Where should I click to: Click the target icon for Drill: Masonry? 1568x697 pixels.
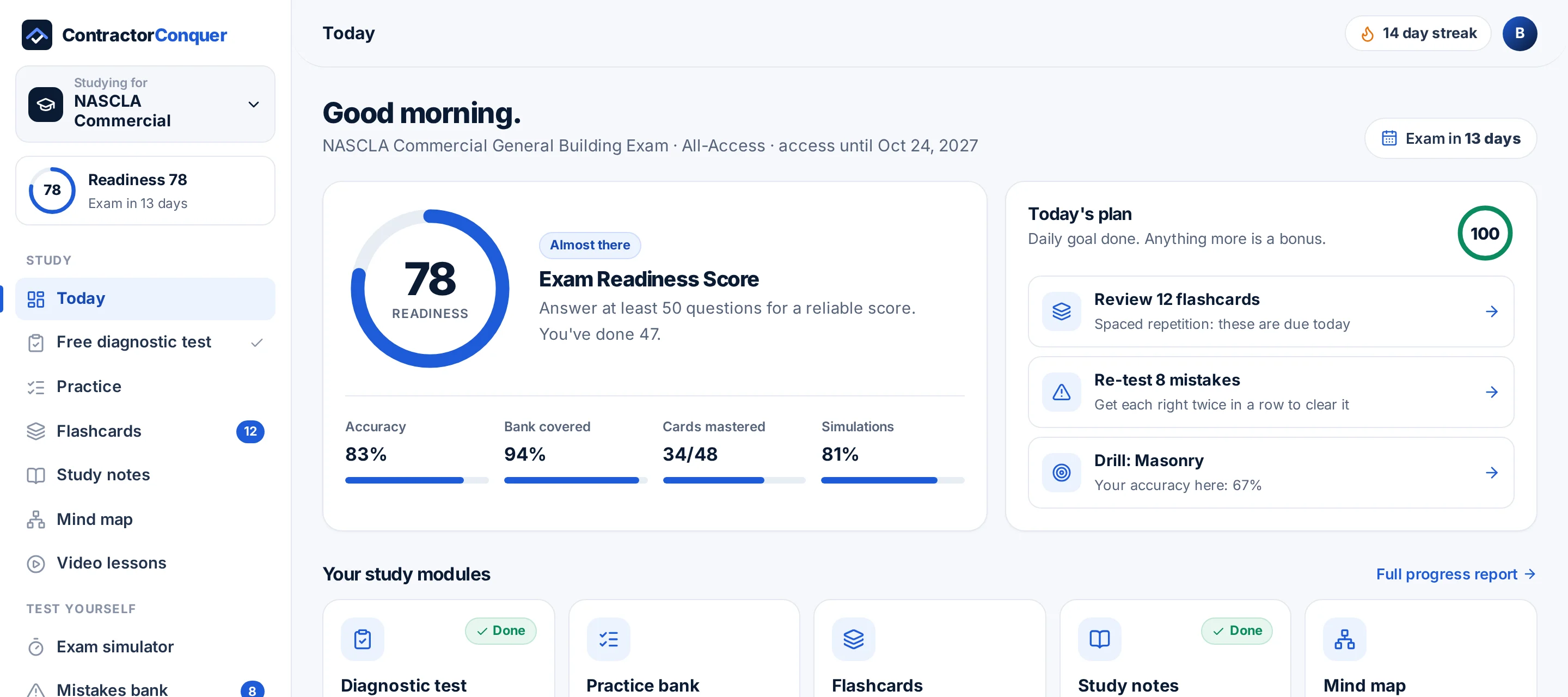1062,472
